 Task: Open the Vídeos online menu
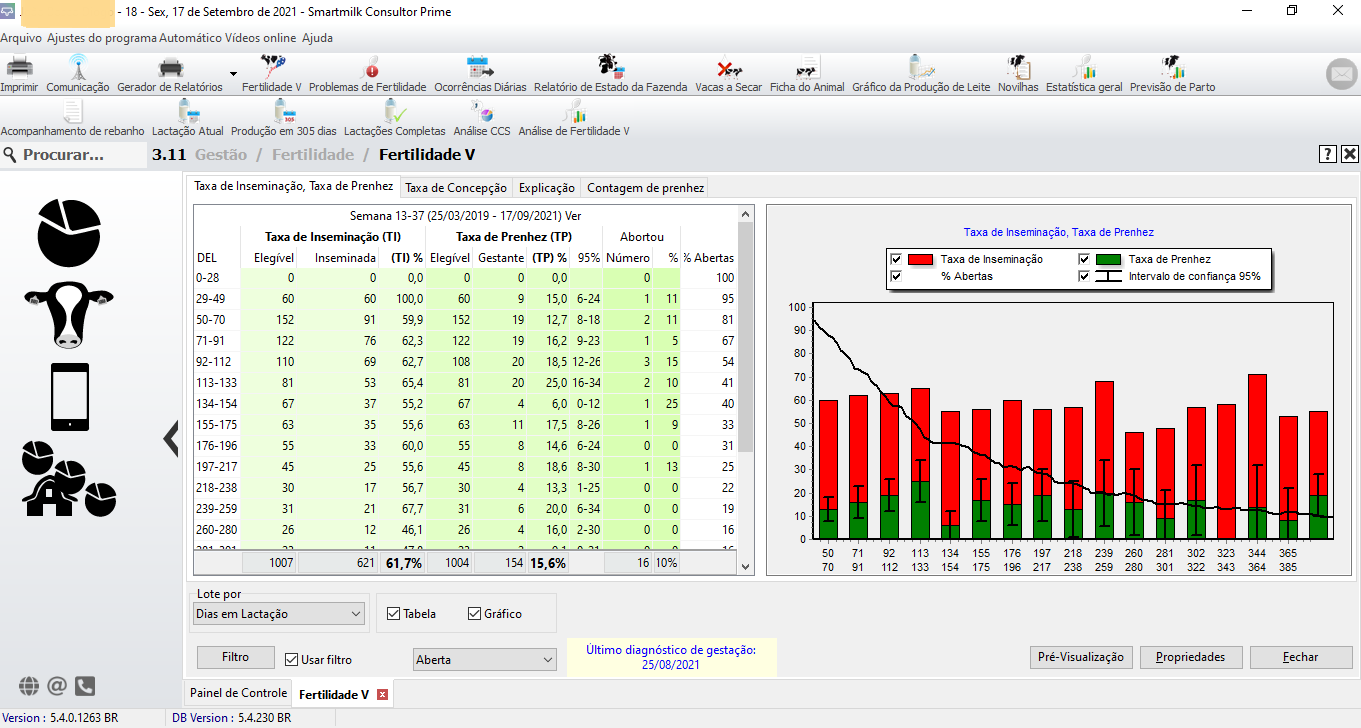[259, 38]
